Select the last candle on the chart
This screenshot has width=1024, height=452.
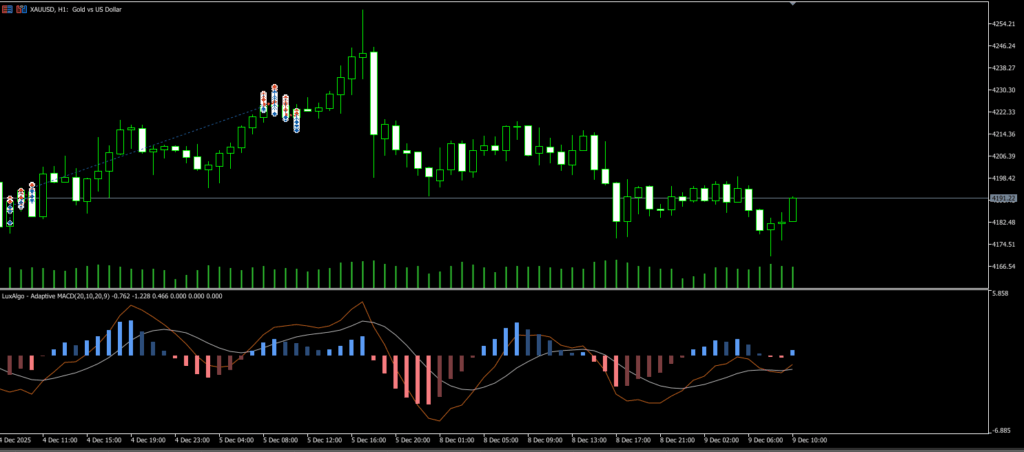click(794, 209)
